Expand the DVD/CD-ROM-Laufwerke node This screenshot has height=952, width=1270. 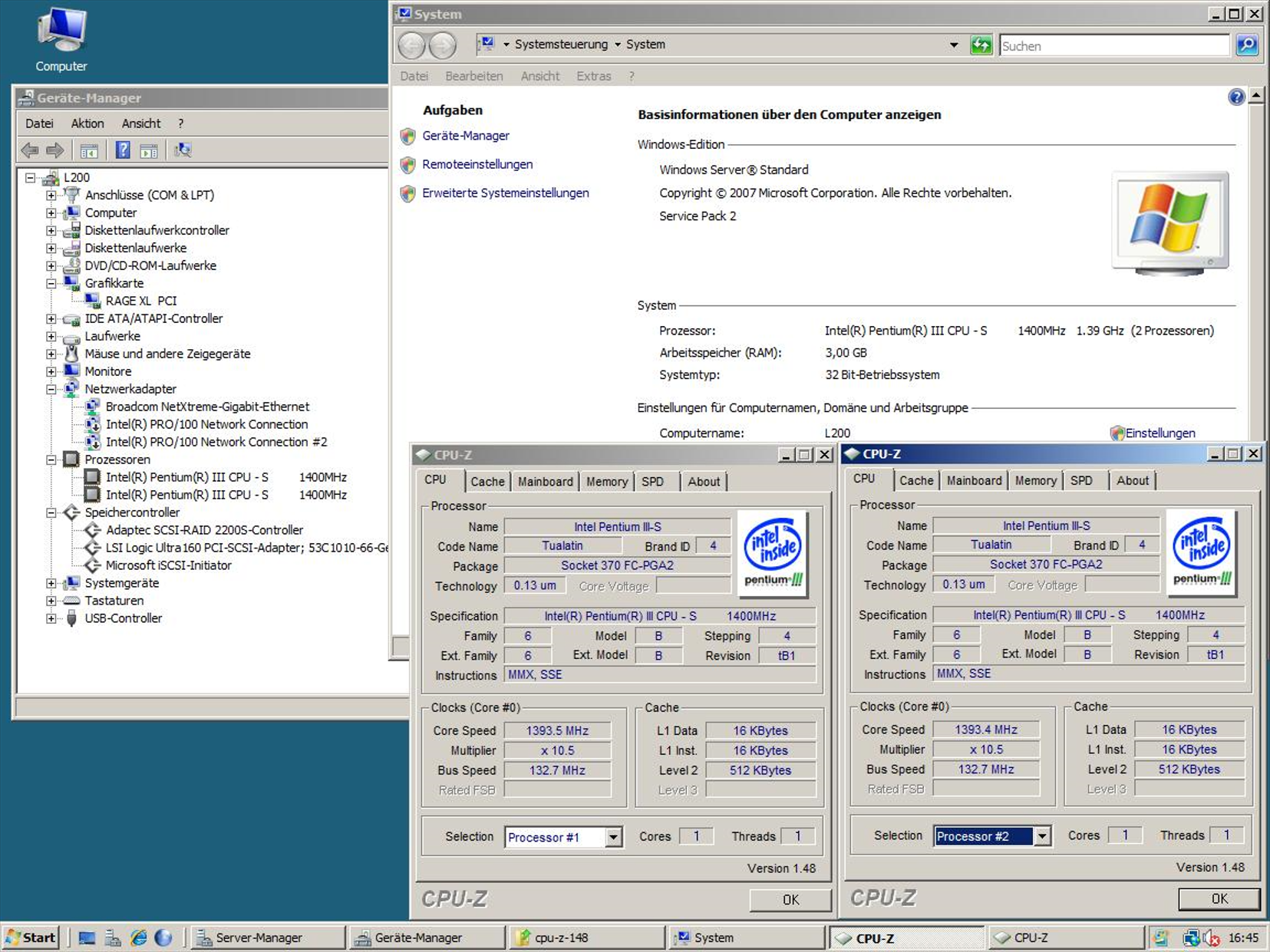[51, 266]
